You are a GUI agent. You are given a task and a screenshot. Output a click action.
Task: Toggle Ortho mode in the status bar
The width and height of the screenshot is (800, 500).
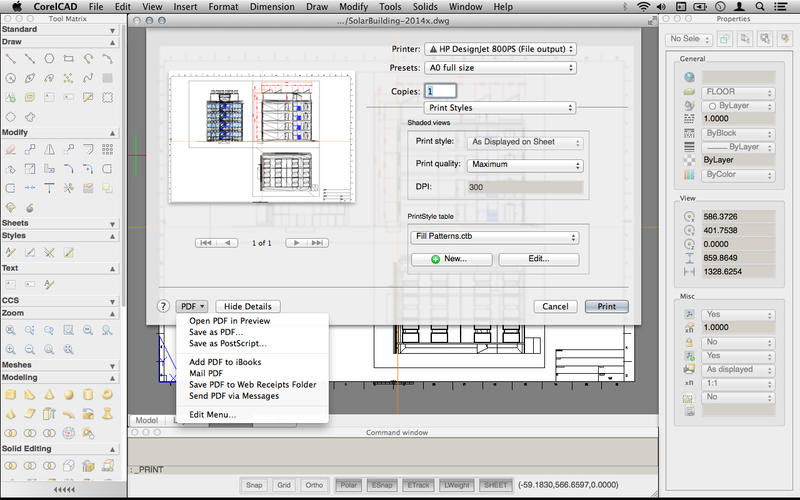(314, 485)
